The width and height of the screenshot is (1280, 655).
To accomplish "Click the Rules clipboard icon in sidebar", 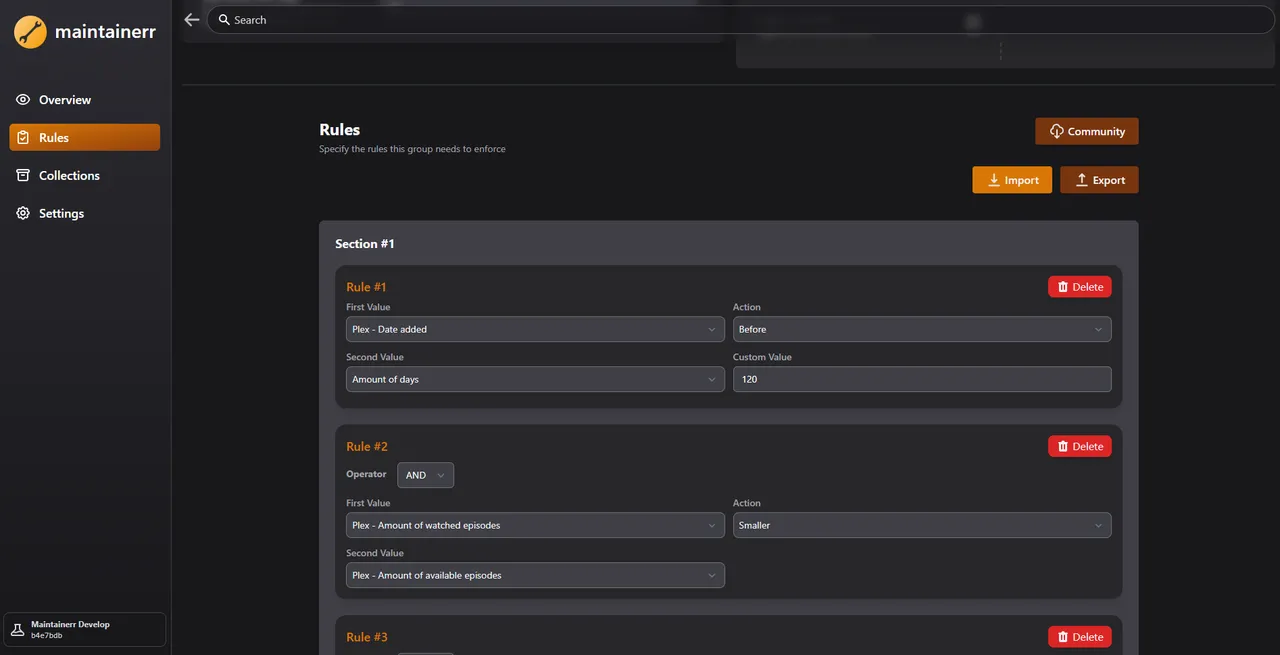I will pyautogui.click(x=22, y=137).
